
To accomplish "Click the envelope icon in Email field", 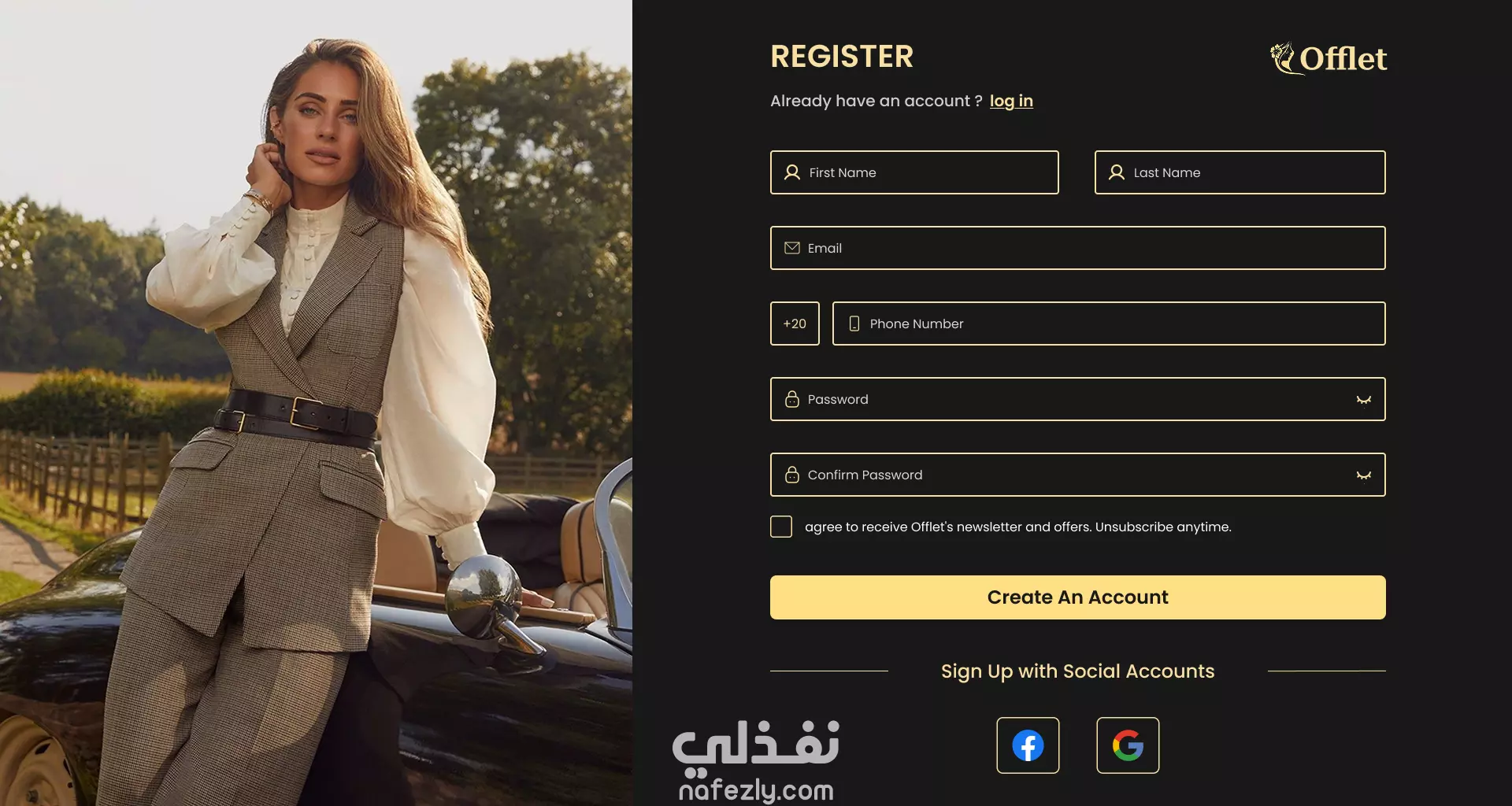I will click(x=792, y=248).
